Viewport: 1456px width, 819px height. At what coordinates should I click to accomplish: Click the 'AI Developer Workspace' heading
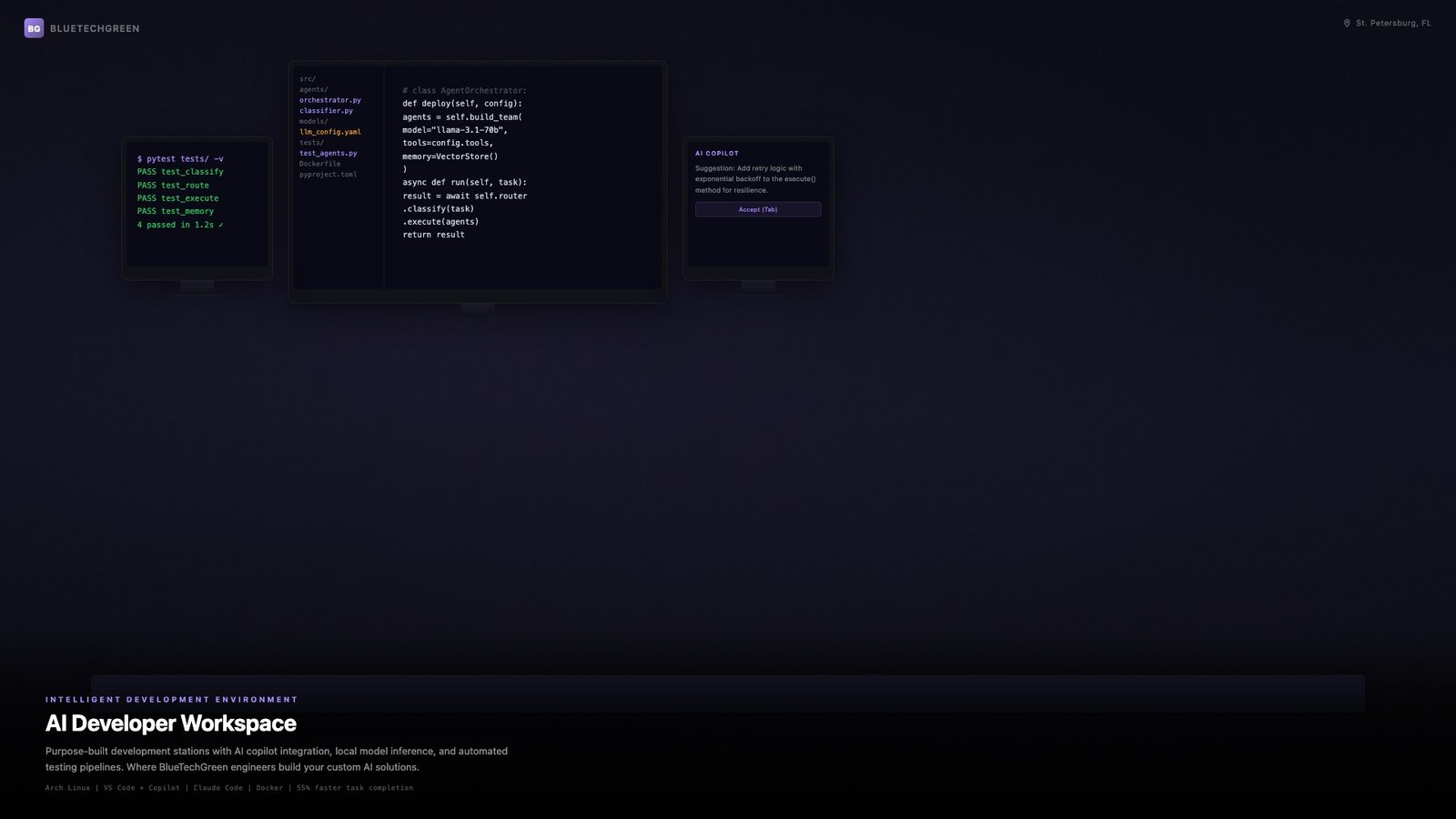tap(171, 723)
